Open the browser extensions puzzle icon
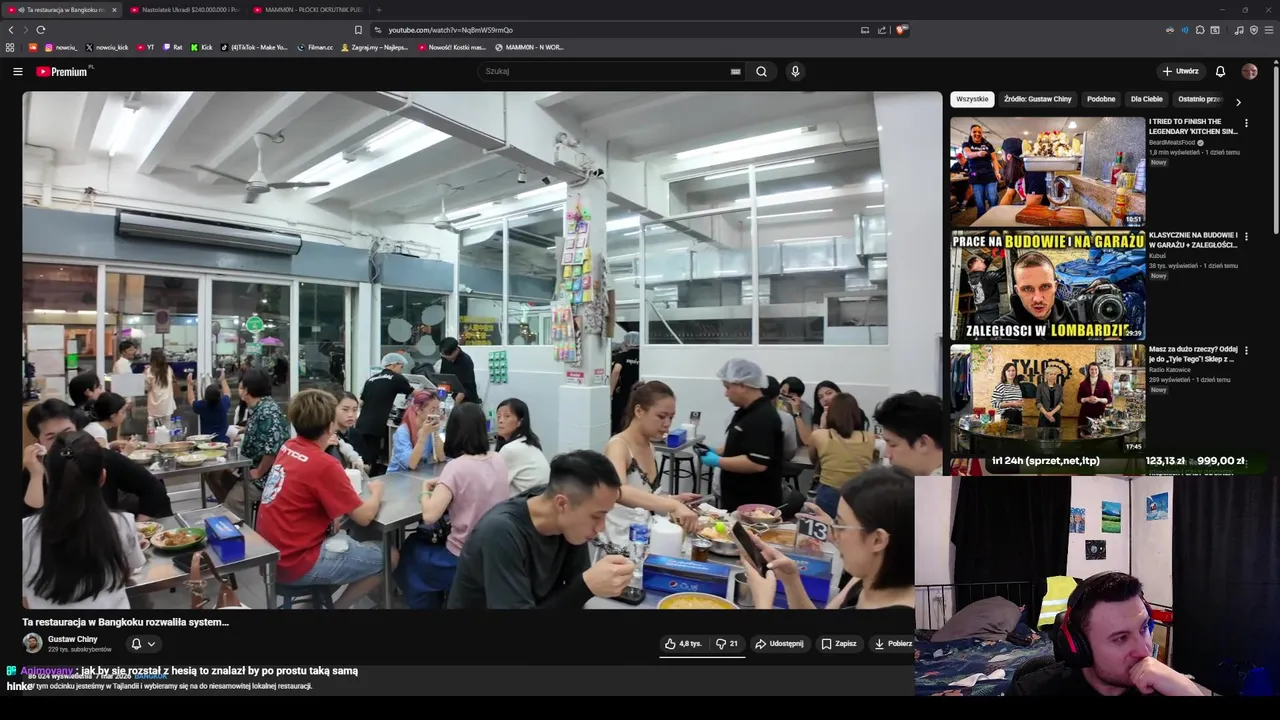1280x720 pixels. click(1200, 30)
